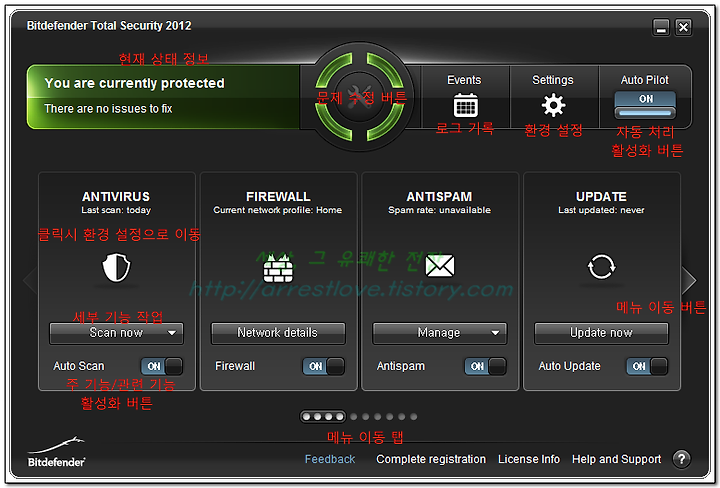Toggle the Auto Update switch
Viewport: 720px width, 488px height.
(647, 366)
